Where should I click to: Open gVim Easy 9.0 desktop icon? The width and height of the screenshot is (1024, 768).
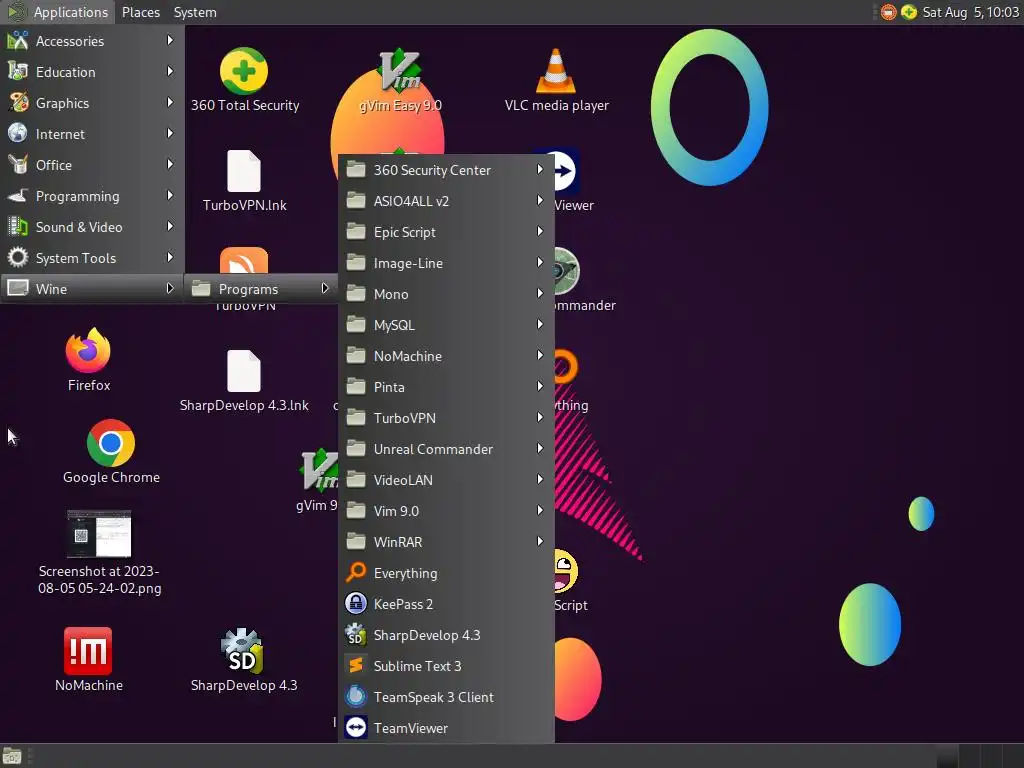coord(400,71)
